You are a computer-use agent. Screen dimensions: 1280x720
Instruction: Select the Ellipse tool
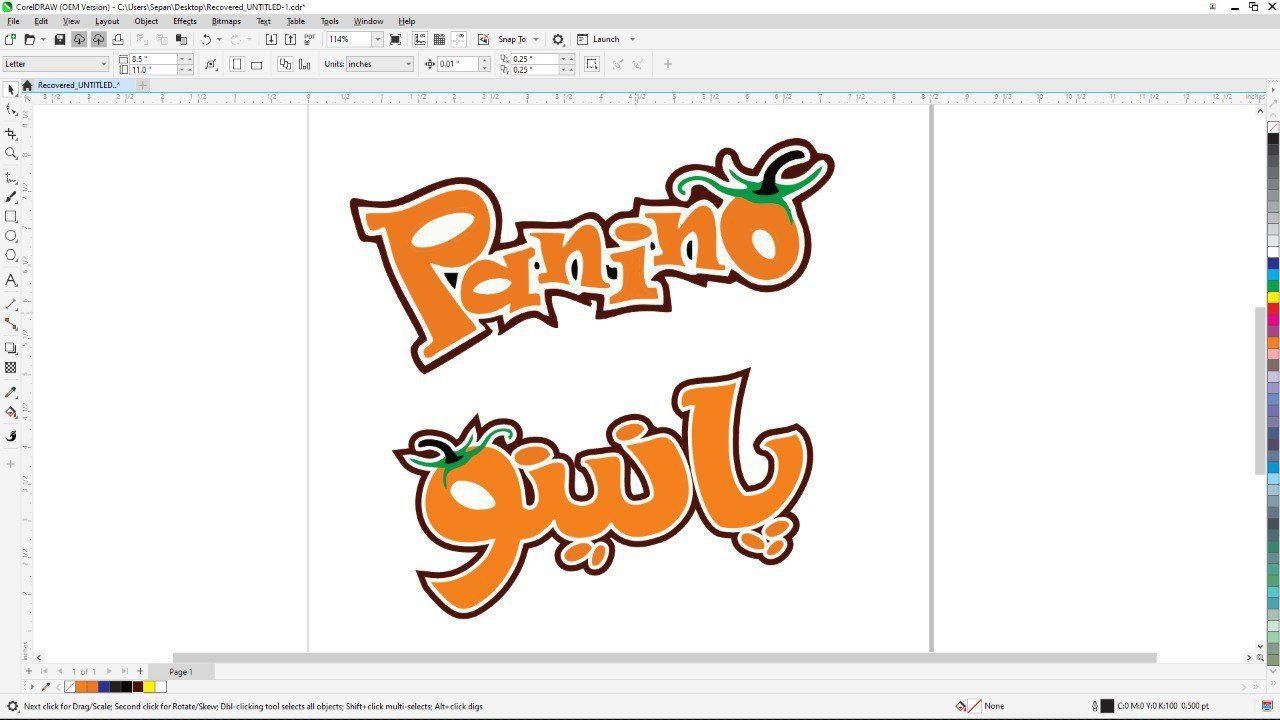coord(11,236)
